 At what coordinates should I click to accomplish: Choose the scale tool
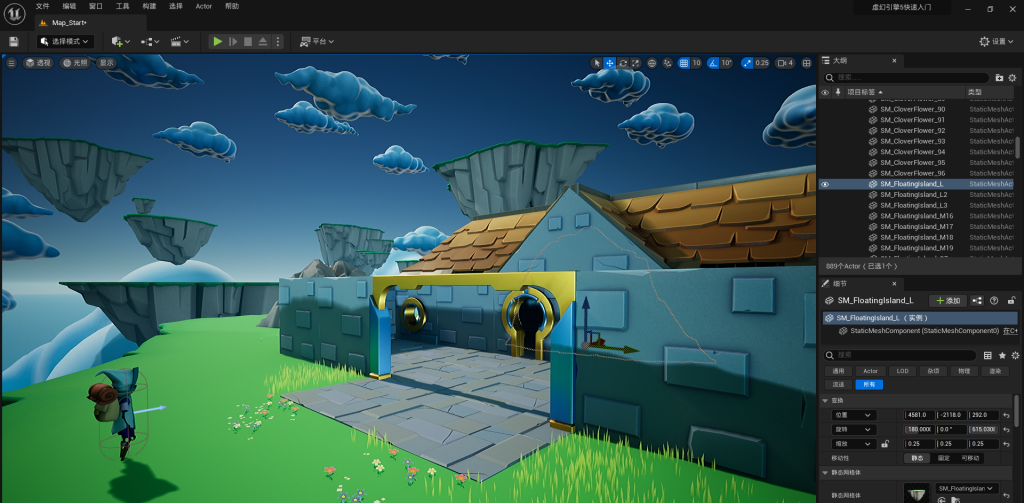[x=635, y=63]
